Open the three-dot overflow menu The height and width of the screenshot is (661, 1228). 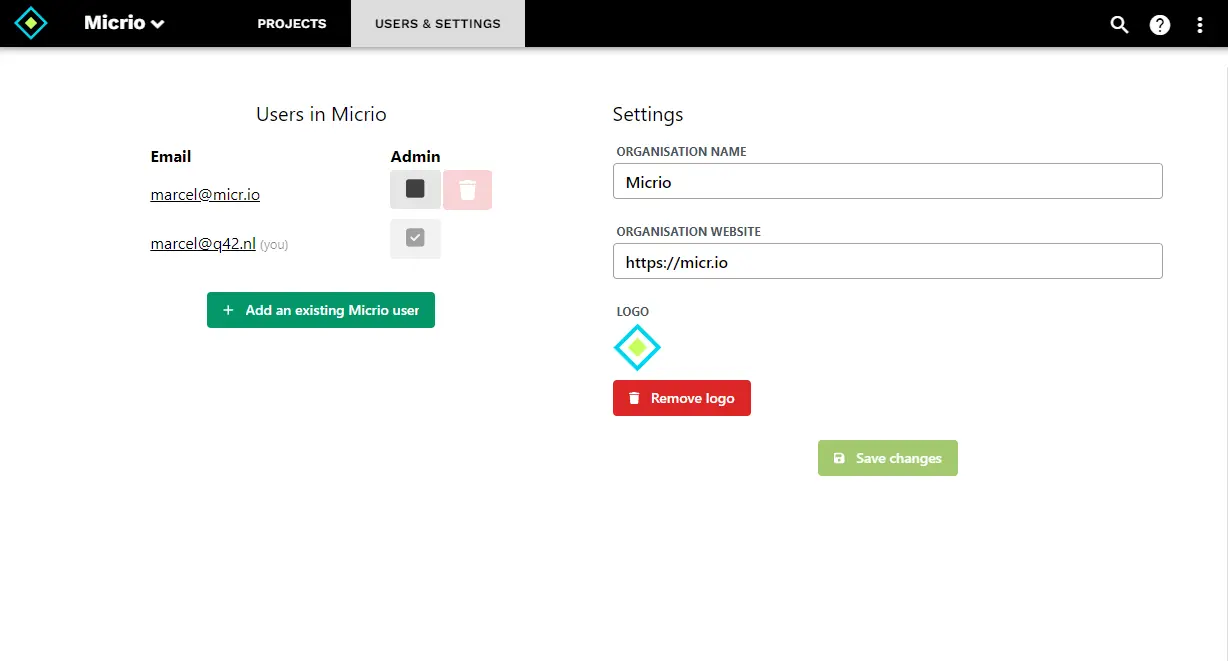tap(1199, 25)
